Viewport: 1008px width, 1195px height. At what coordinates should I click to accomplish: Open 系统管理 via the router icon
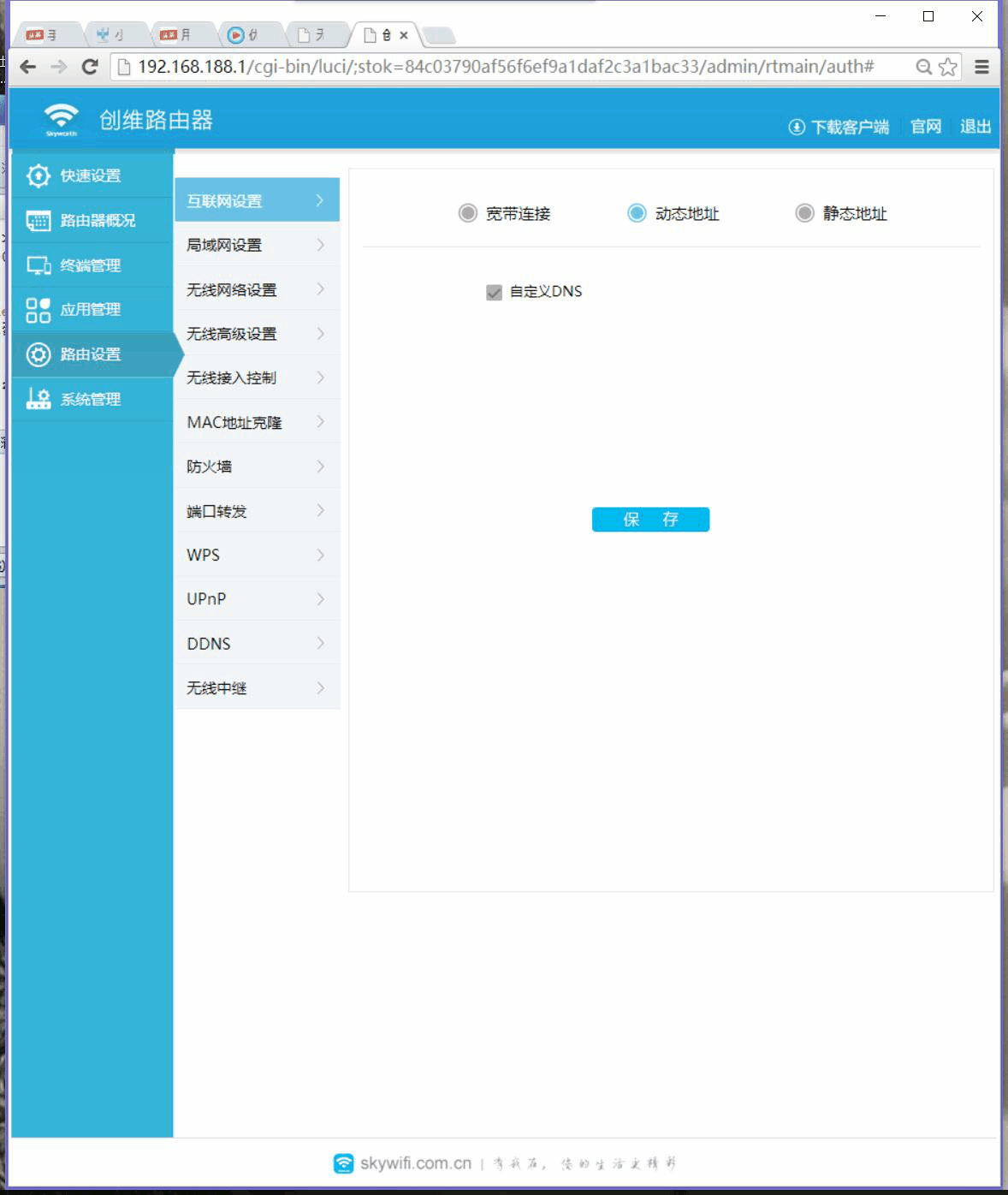coord(38,399)
